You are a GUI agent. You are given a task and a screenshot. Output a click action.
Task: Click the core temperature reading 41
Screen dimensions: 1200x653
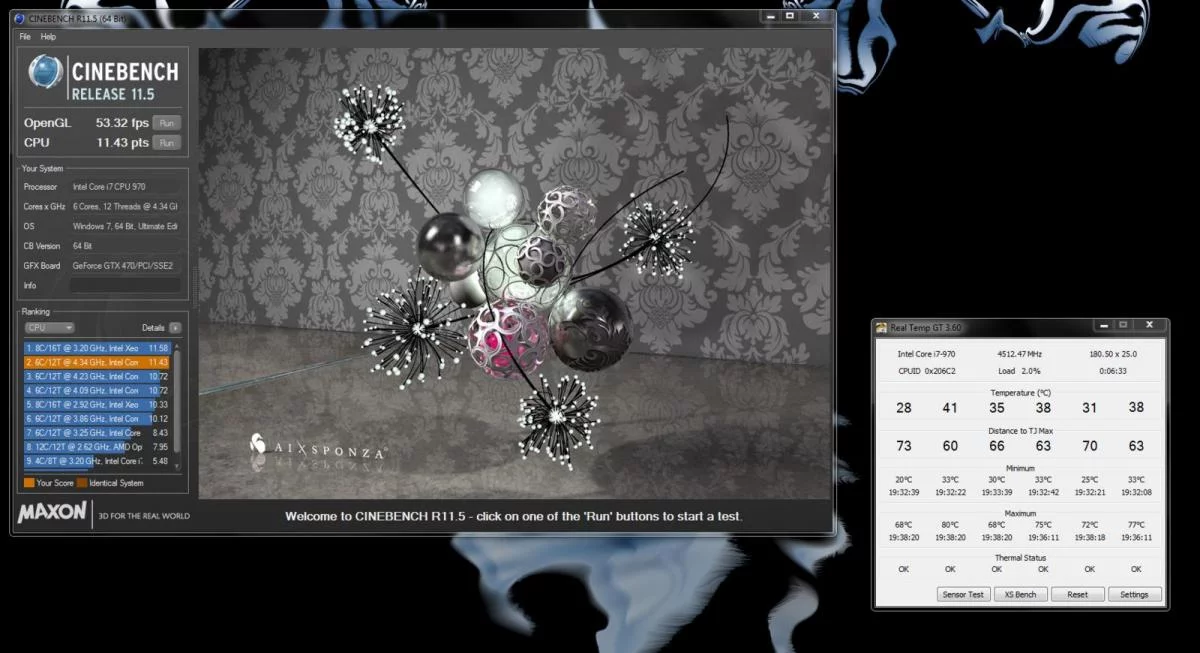coord(950,408)
